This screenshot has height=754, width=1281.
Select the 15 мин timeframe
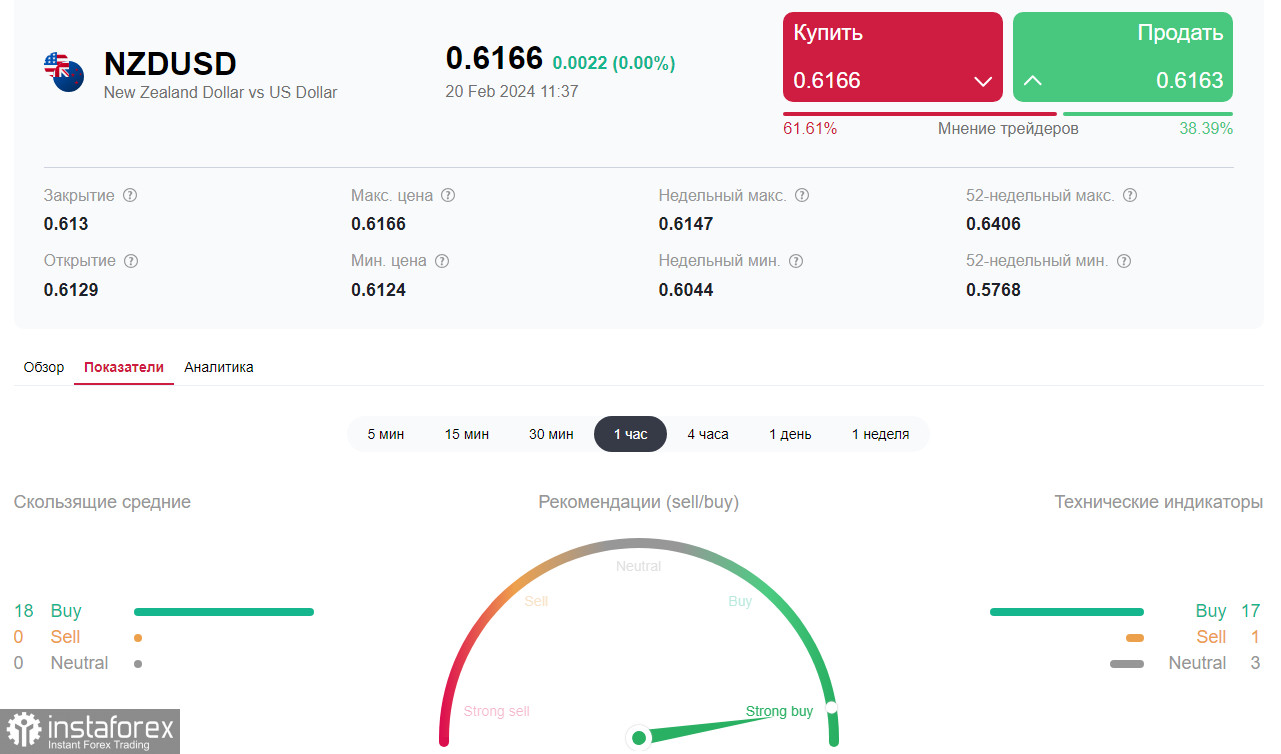[x=467, y=434]
